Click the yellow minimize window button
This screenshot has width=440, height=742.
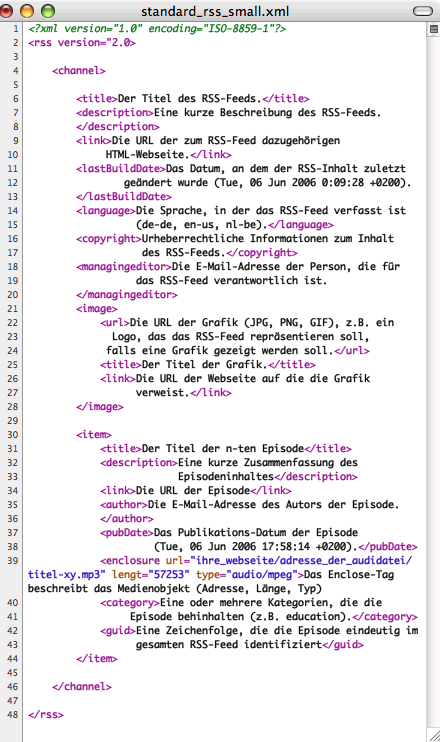27,10
